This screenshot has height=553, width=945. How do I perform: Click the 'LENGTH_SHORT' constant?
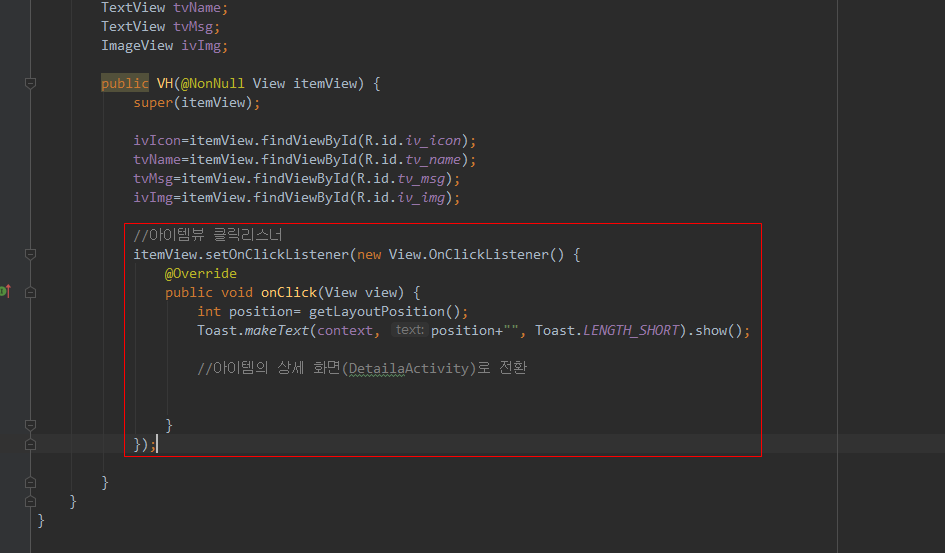point(631,330)
